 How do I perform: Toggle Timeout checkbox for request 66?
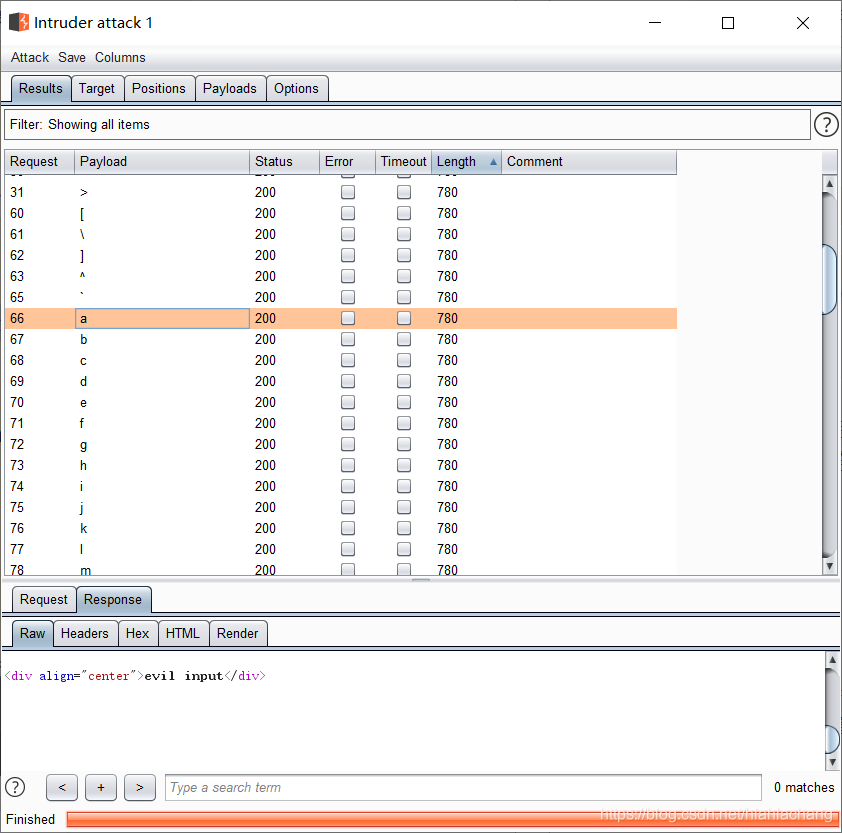[404, 318]
